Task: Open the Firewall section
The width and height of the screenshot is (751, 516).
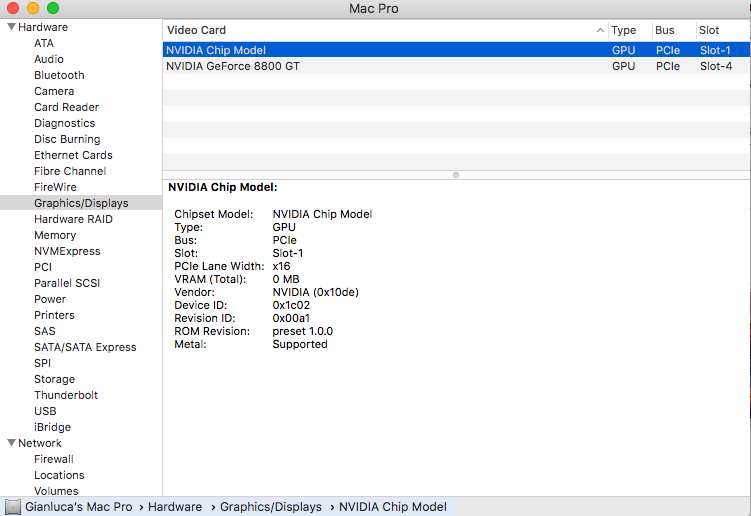Action: [x=54, y=459]
